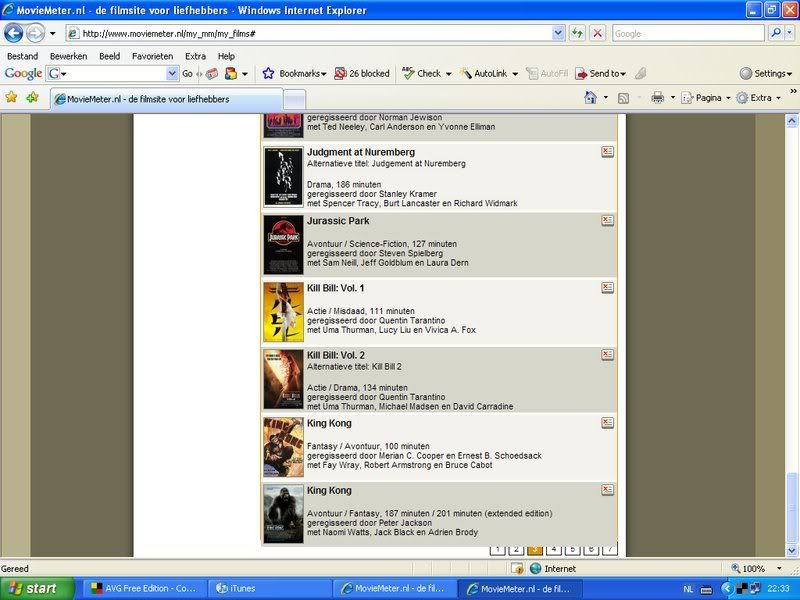Expand the address bar URL dropdown

[558, 33]
